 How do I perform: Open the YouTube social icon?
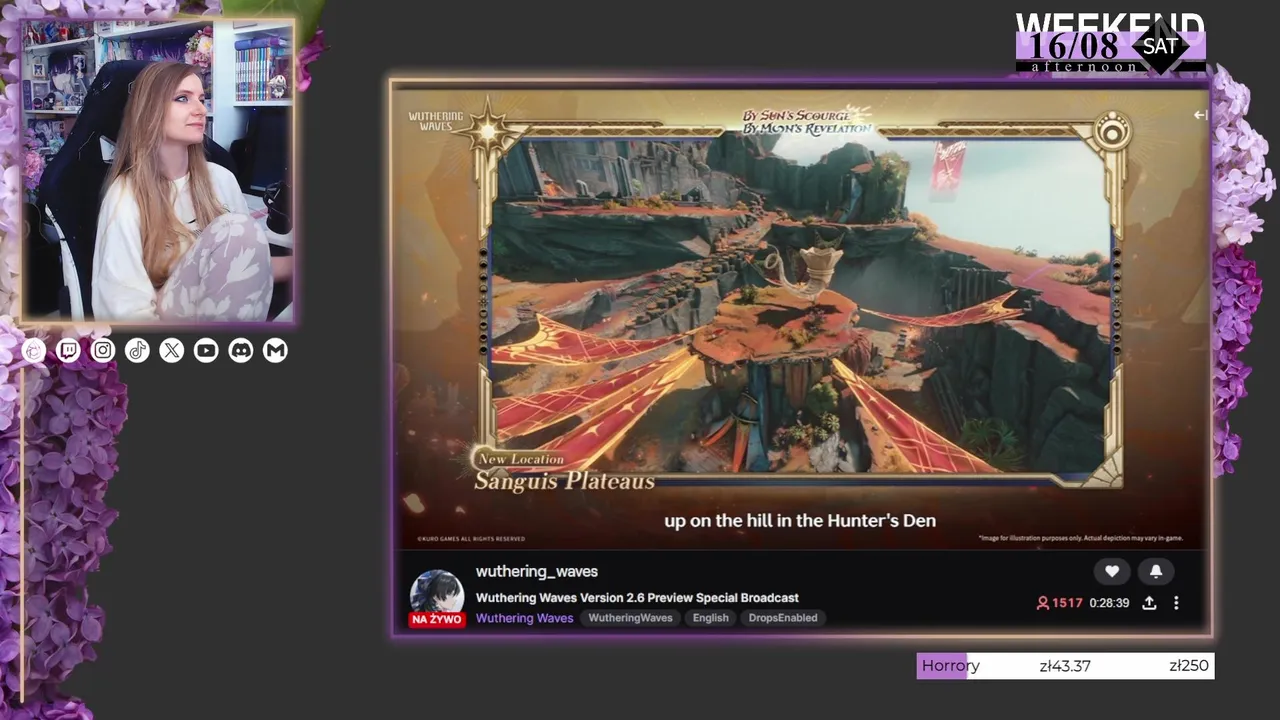click(206, 350)
